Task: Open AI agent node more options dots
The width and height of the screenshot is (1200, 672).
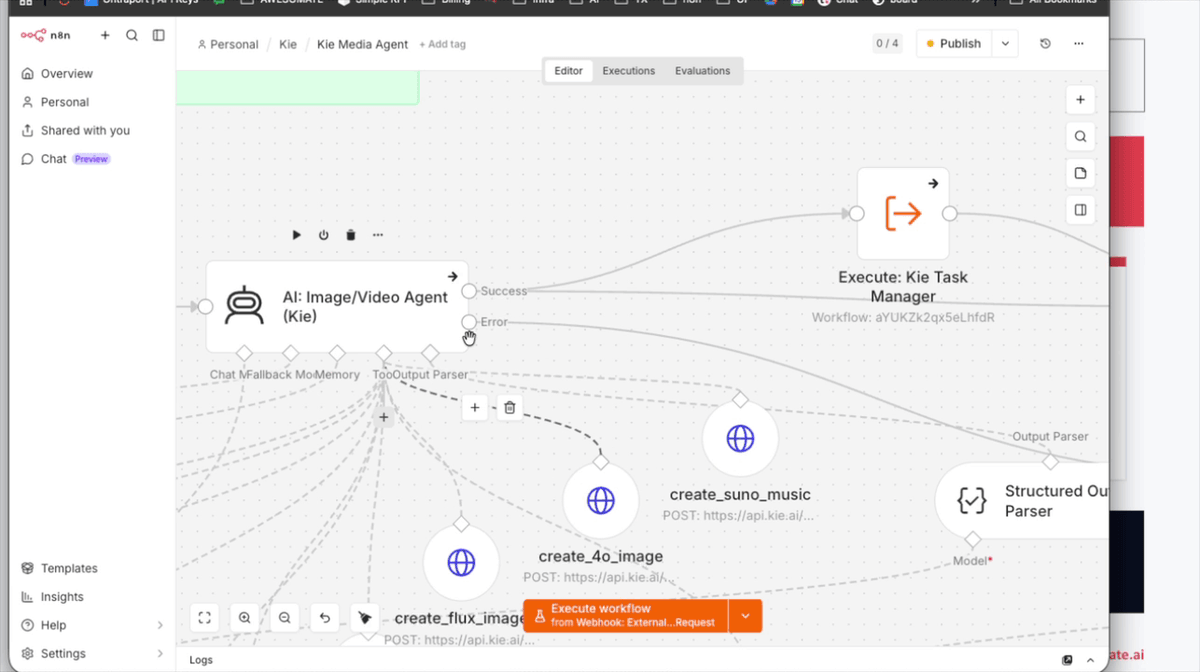Action: point(378,235)
